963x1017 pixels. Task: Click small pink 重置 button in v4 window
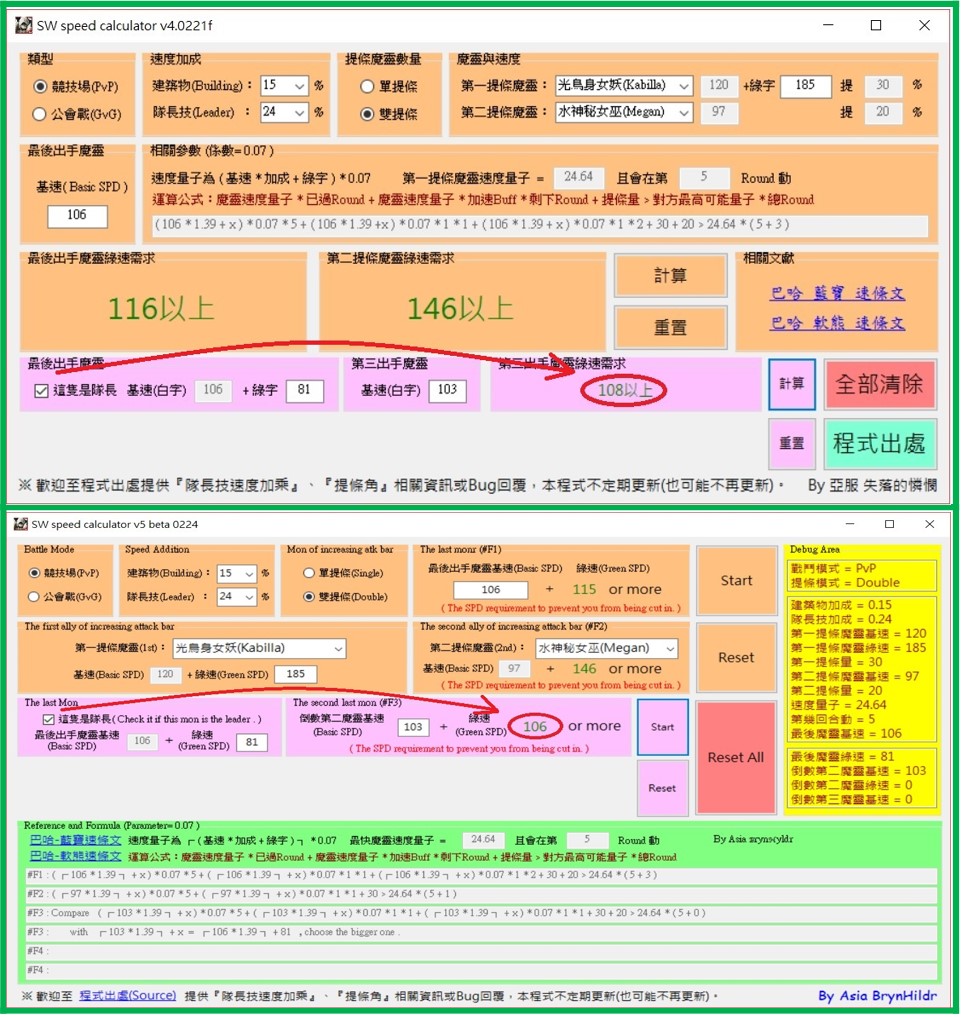792,444
